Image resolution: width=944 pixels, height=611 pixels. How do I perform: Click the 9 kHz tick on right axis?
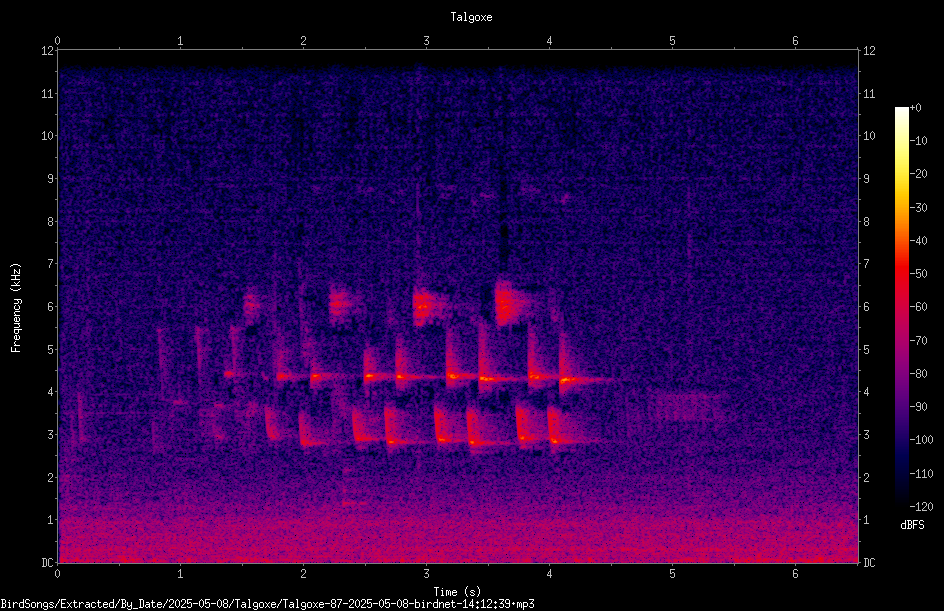point(866,178)
